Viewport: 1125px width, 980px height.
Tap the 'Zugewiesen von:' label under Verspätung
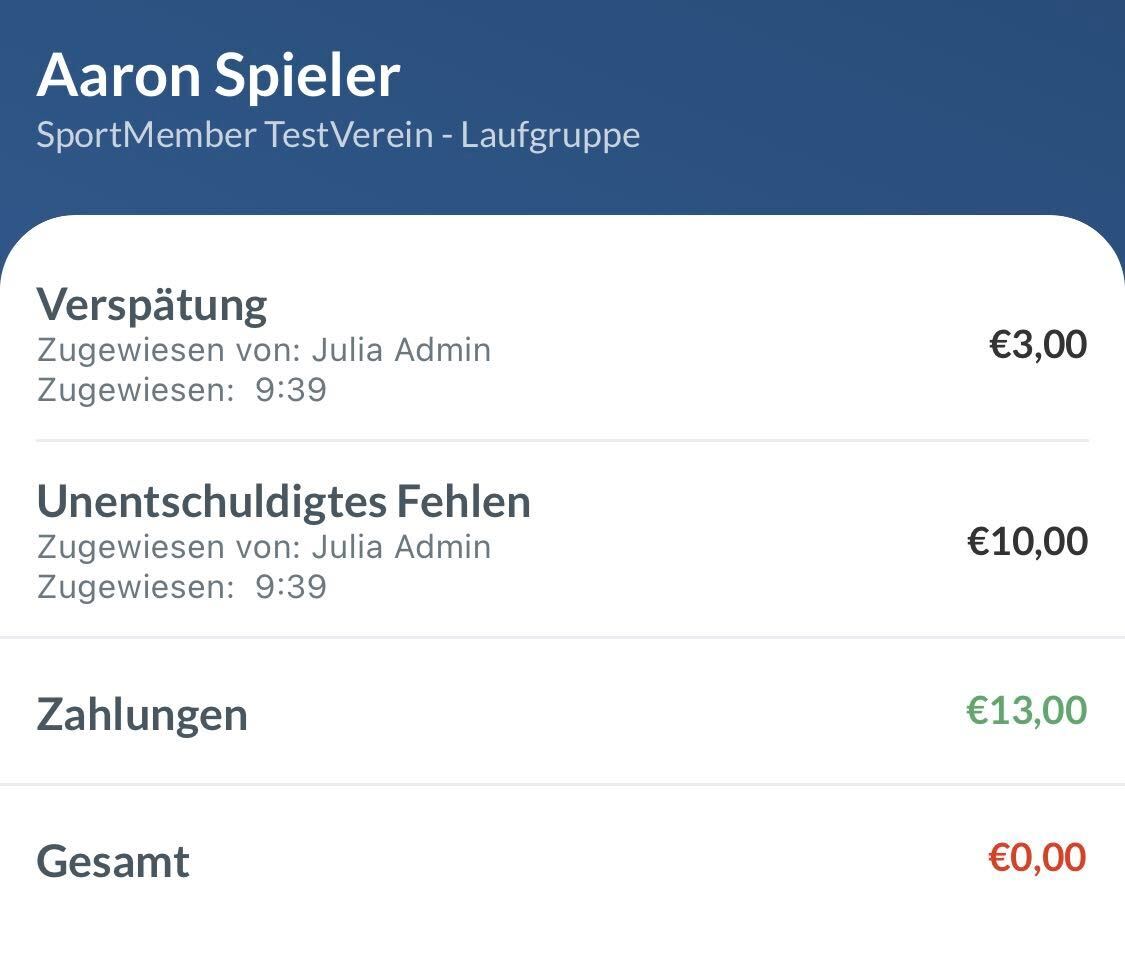[x=169, y=350]
